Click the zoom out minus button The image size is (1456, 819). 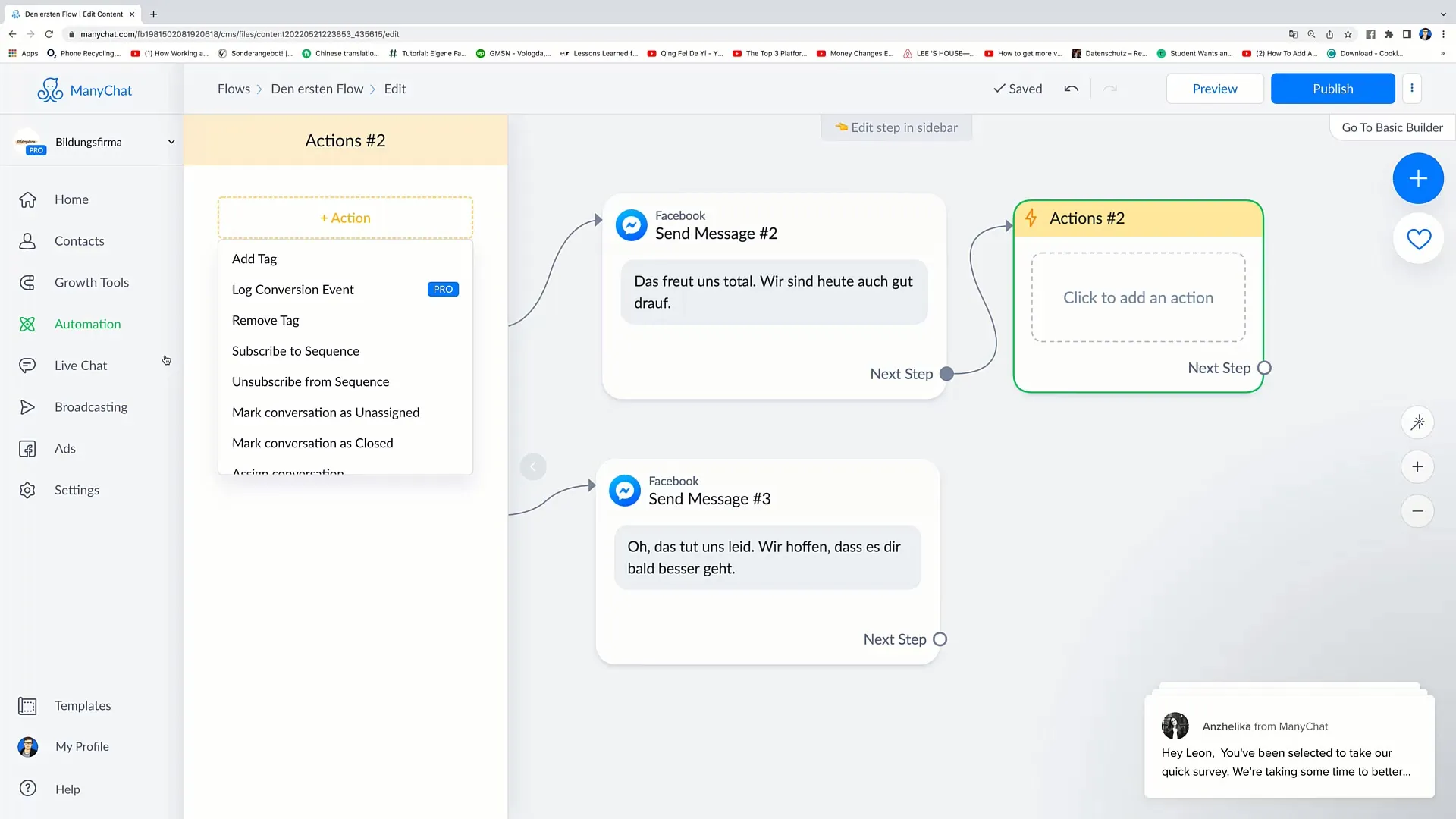1418,510
